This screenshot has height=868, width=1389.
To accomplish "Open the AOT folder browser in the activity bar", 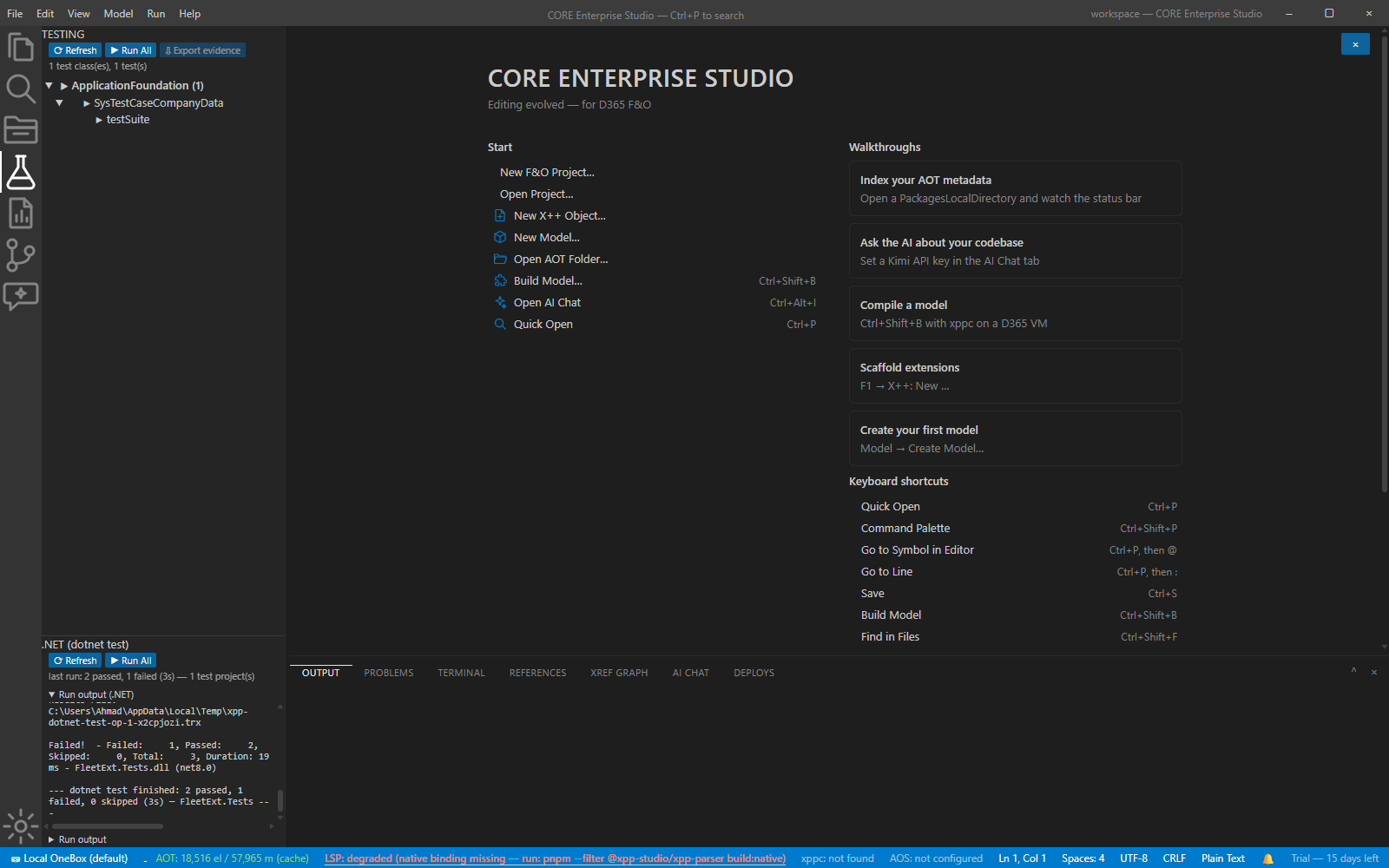I will 20,130.
